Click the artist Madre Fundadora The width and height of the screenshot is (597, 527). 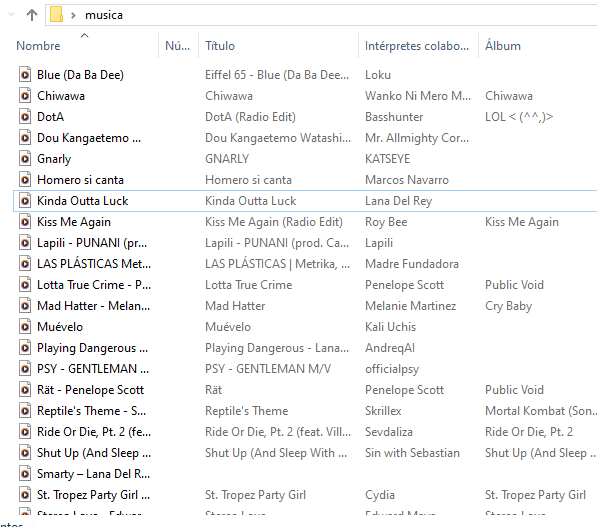412,264
